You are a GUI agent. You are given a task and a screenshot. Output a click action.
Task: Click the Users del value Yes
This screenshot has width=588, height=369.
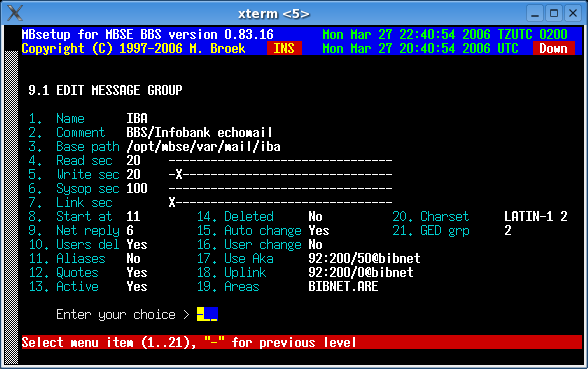click(x=137, y=244)
